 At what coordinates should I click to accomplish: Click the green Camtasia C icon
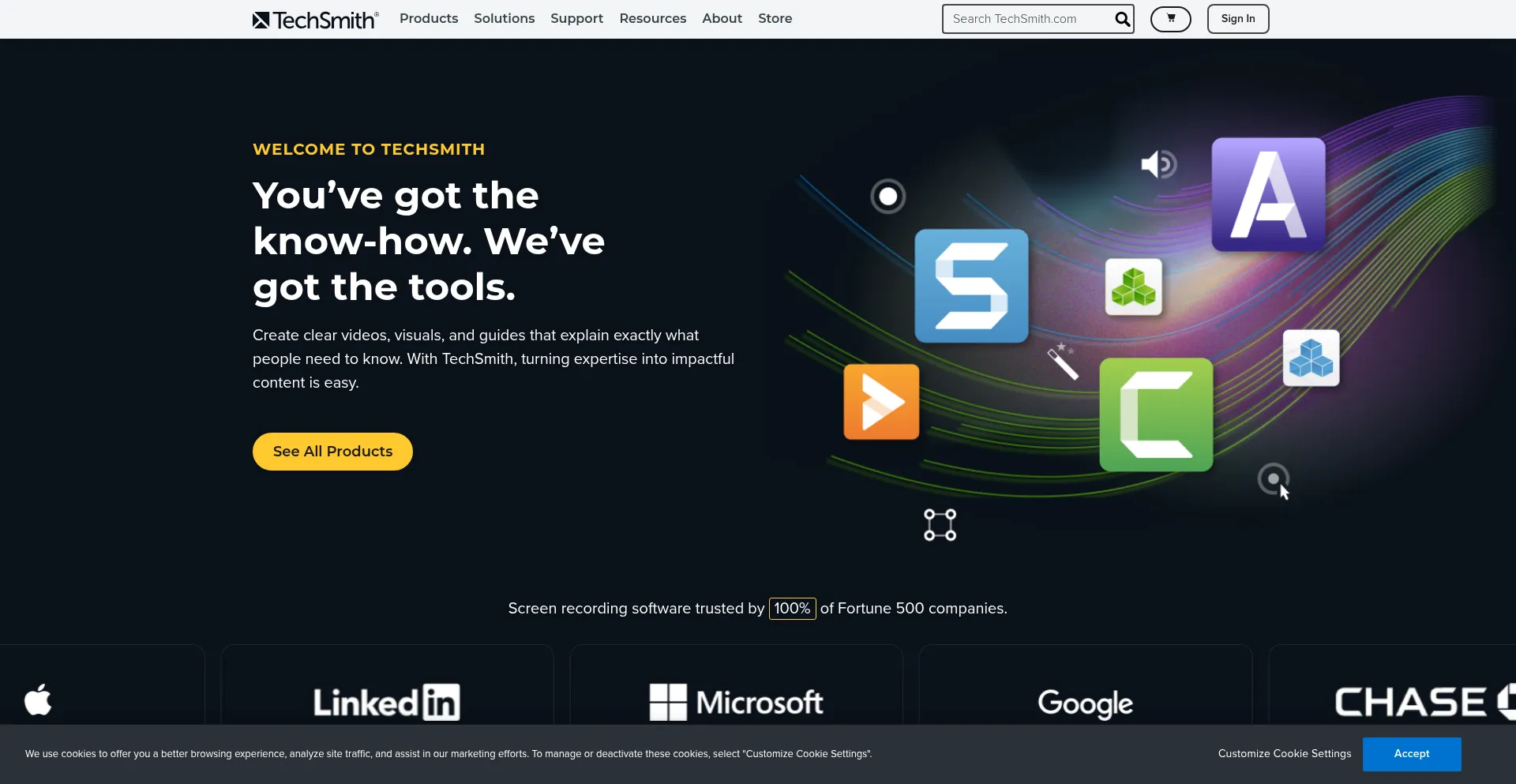pos(1156,415)
